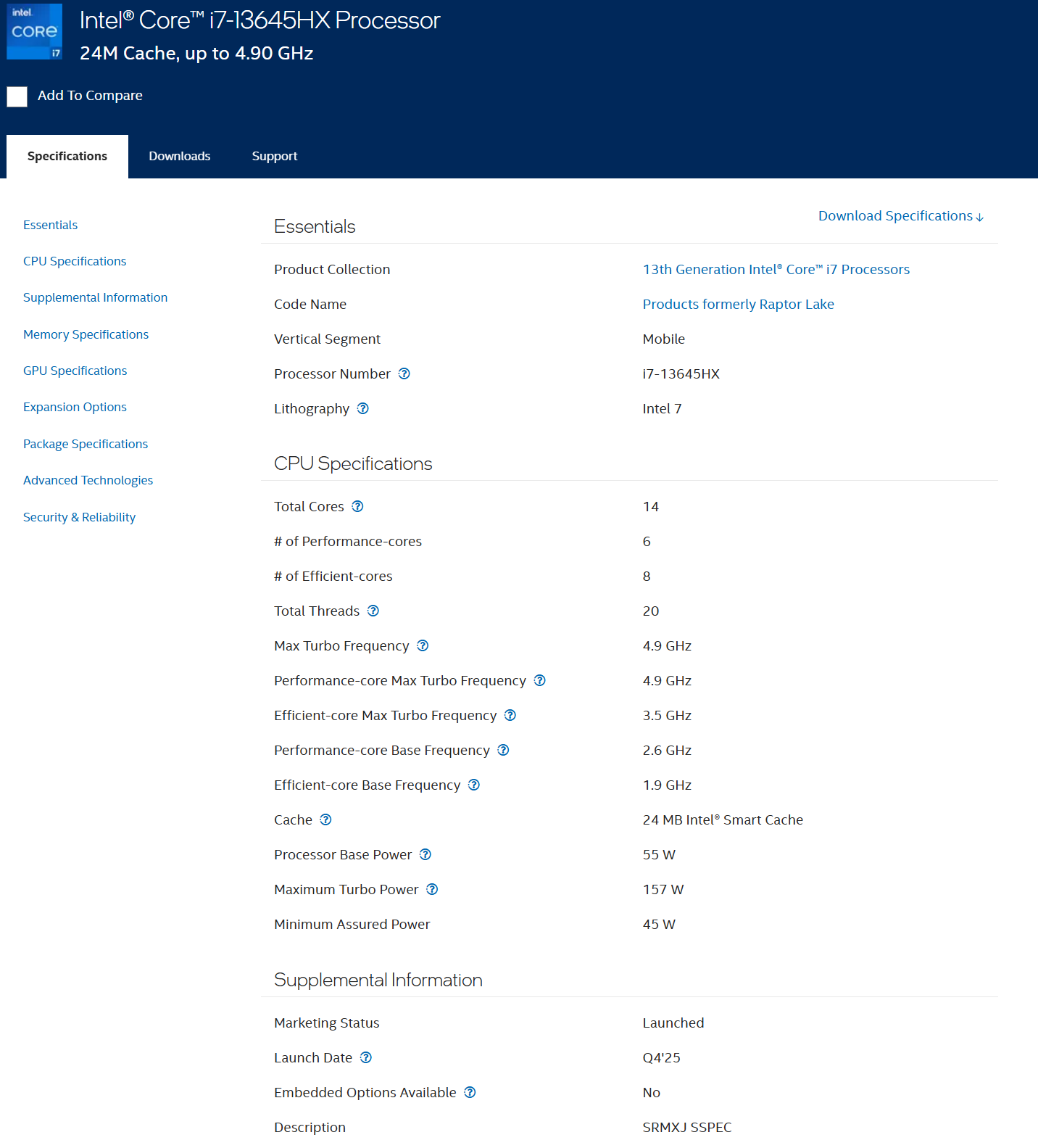Screen dimensions: 1038x1148
Task: Click the Lithography info question icon
Action: [363, 408]
